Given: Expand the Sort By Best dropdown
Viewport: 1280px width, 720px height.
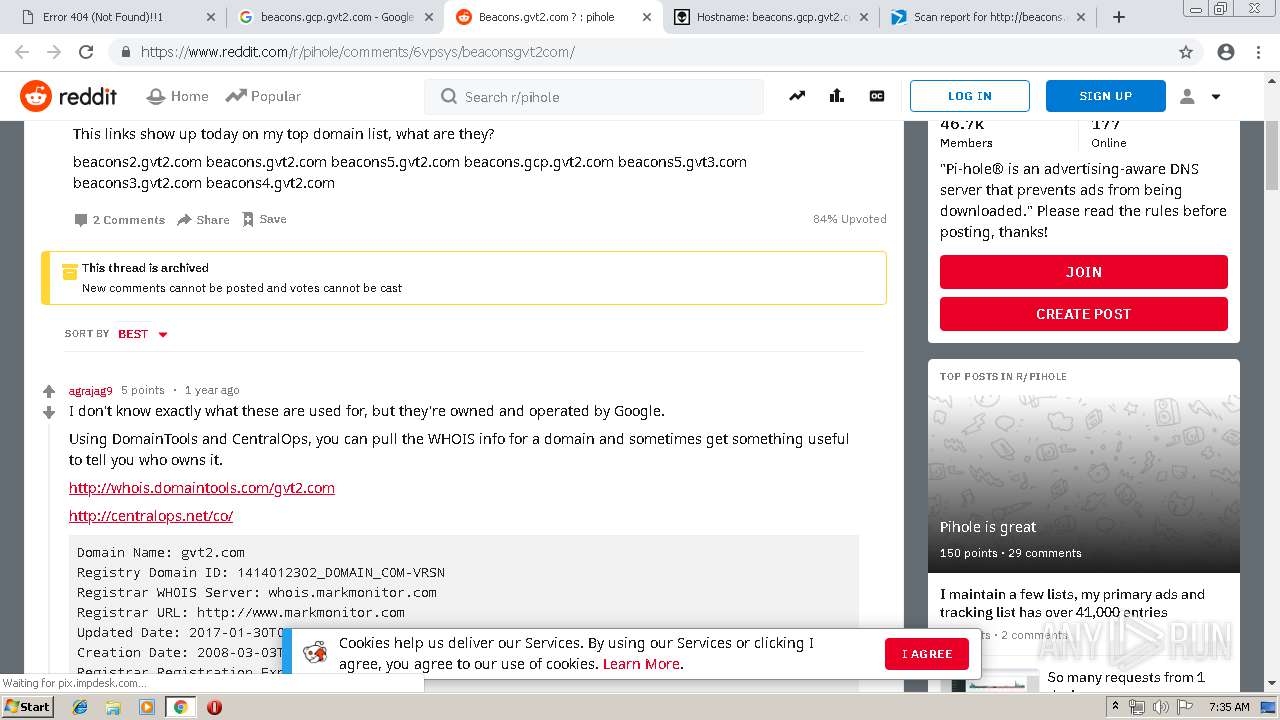Looking at the screenshot, I should pyautogui.click(x=143, y=334).
